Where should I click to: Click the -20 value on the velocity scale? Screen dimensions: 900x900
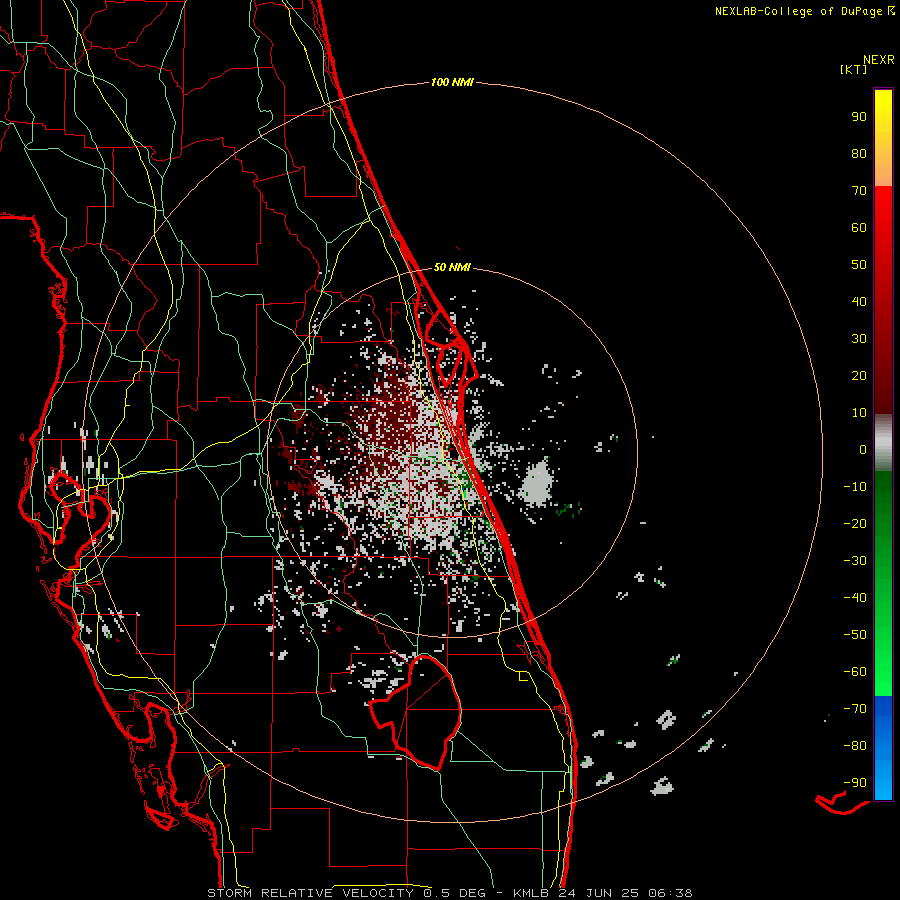pyautogui.click(x=855, y=524)
